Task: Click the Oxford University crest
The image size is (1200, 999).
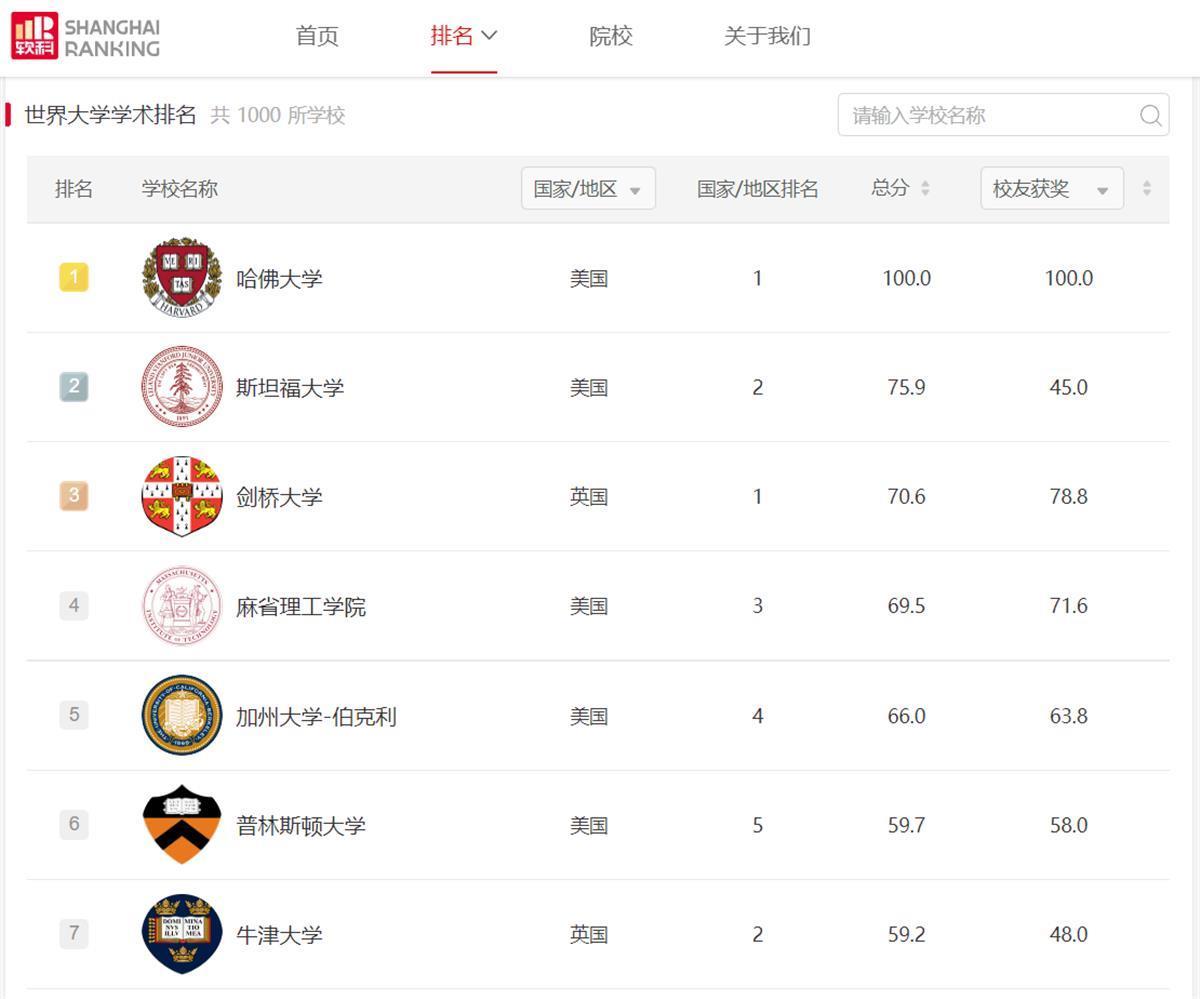Action: [182, 934]
